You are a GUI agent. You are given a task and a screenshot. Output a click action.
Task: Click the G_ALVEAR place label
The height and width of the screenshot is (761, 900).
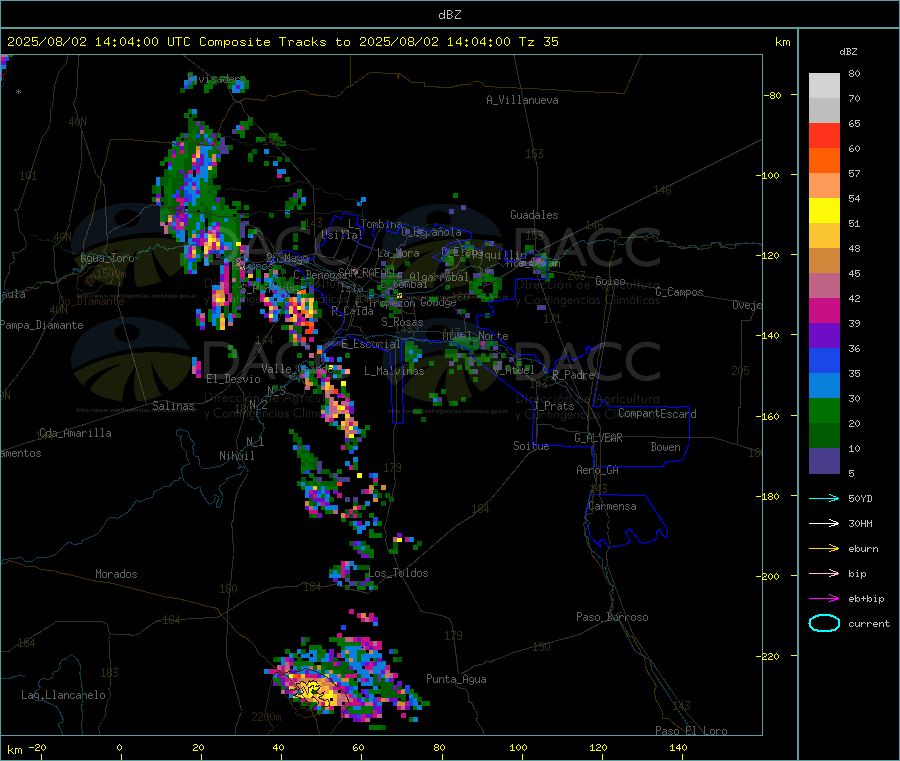tap(598, 438)
